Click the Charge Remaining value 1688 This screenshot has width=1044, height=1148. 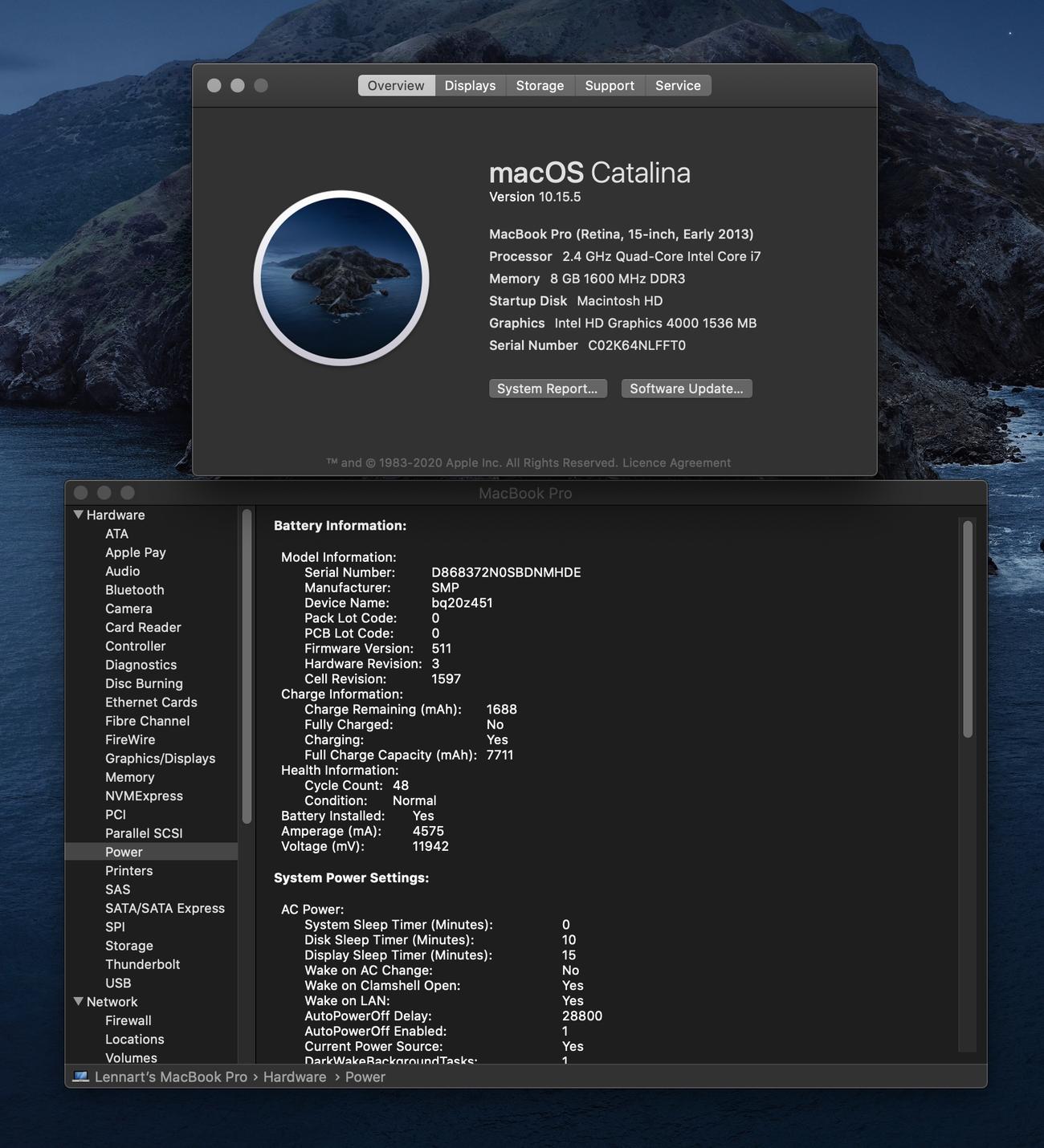pyautogui.click(x=501, y=709)
